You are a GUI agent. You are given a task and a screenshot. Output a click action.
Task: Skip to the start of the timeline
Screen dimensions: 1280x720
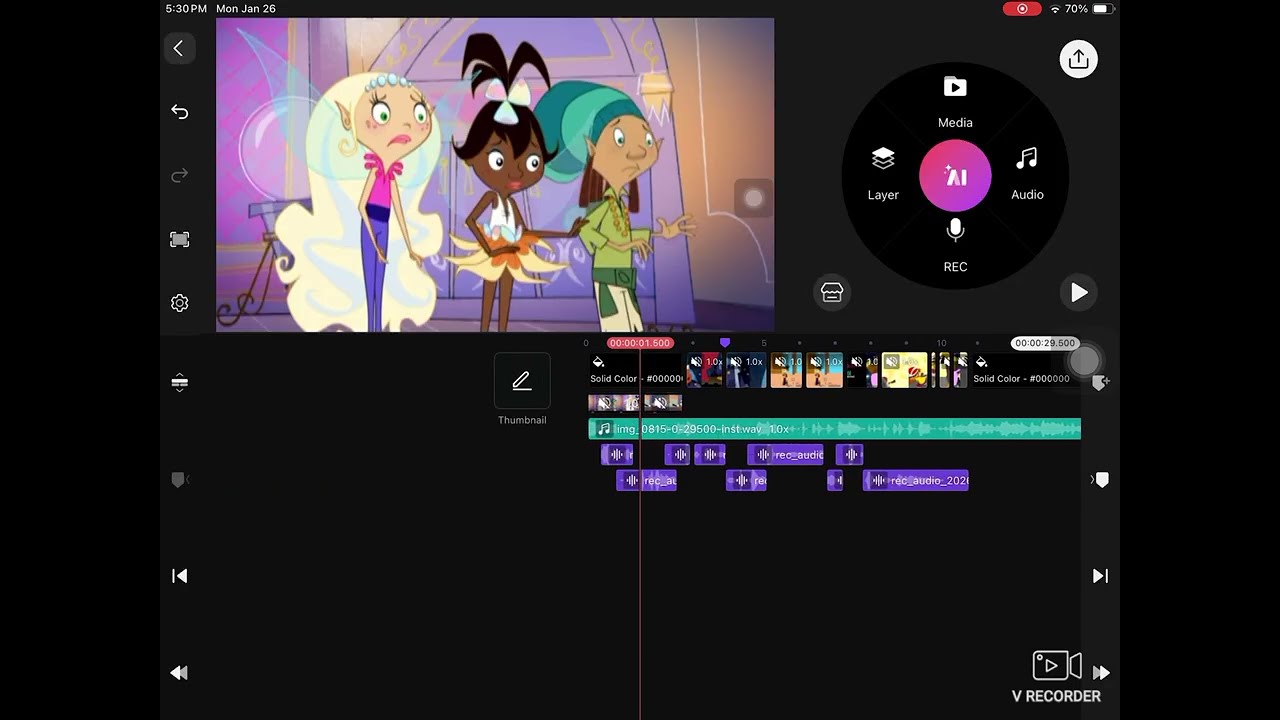(180, 576)
